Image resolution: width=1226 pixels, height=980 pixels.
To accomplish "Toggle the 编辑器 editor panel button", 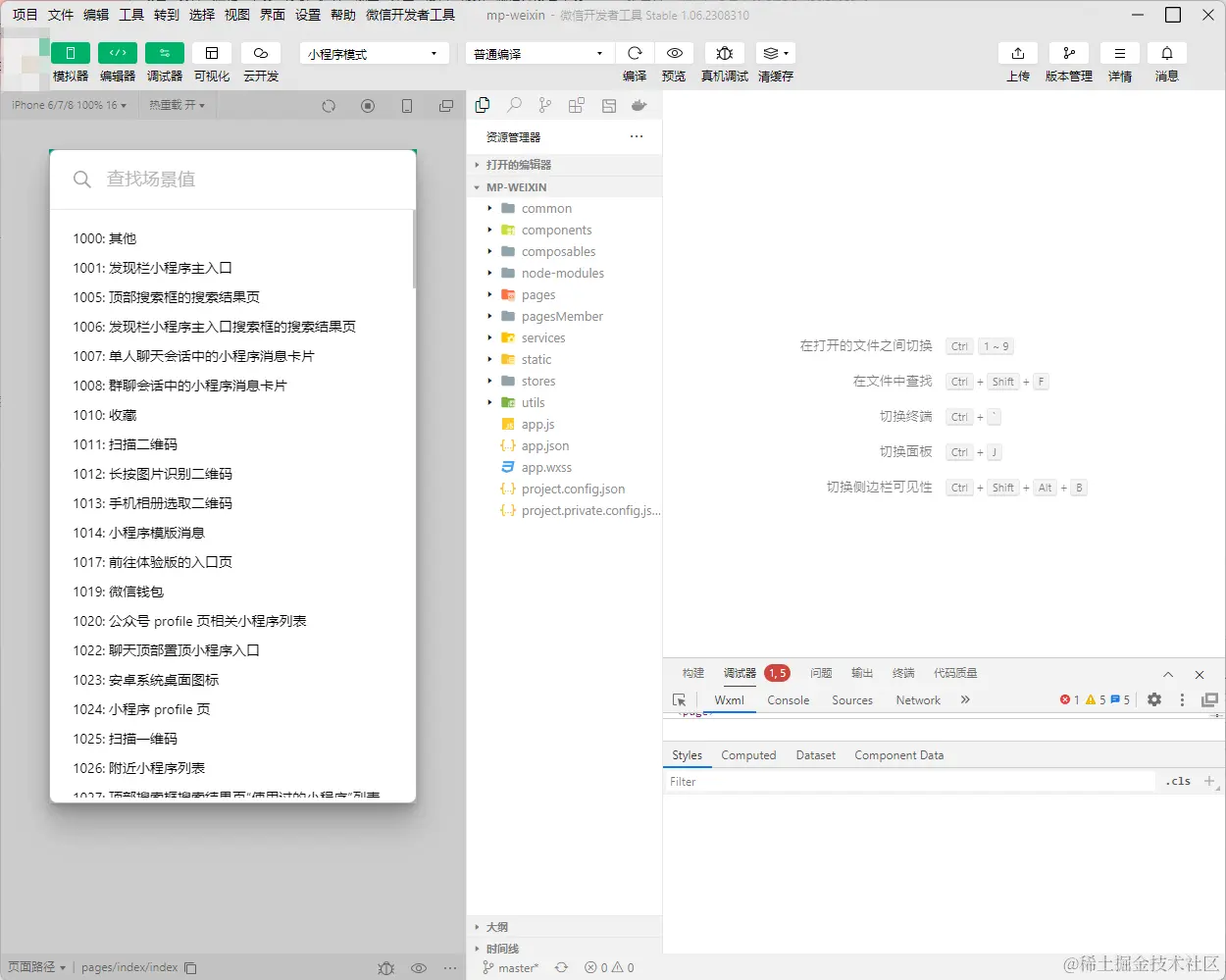I will coord(118,53).
